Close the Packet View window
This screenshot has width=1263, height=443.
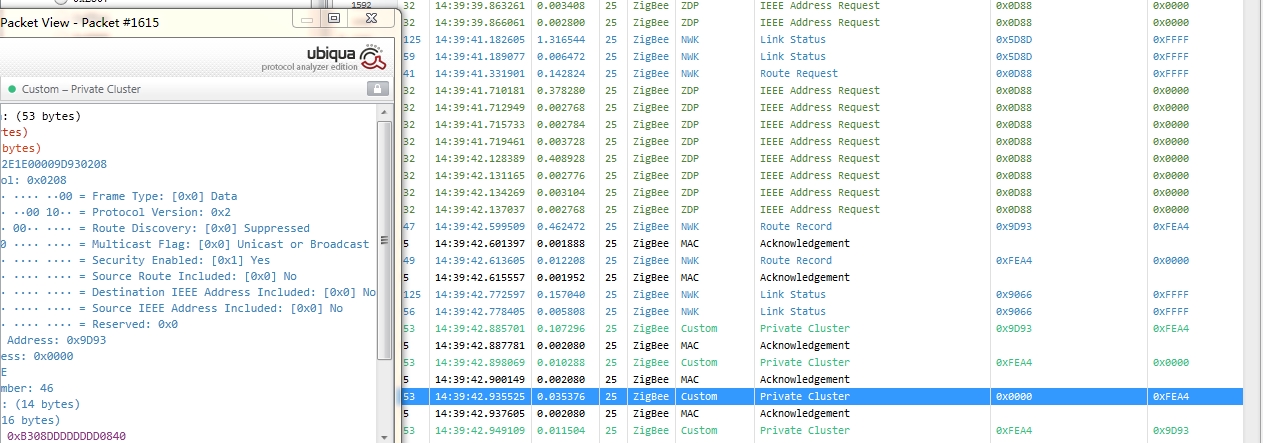pyautogui.click(x=371, y=18)
